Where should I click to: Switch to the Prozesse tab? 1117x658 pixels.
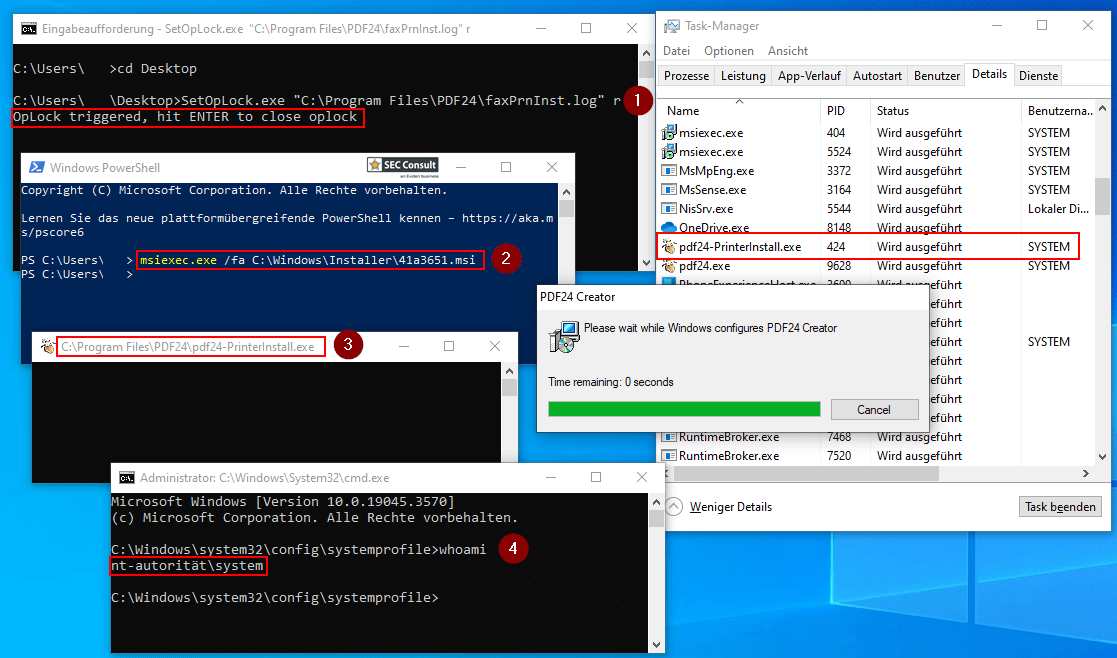coord(685,74)
